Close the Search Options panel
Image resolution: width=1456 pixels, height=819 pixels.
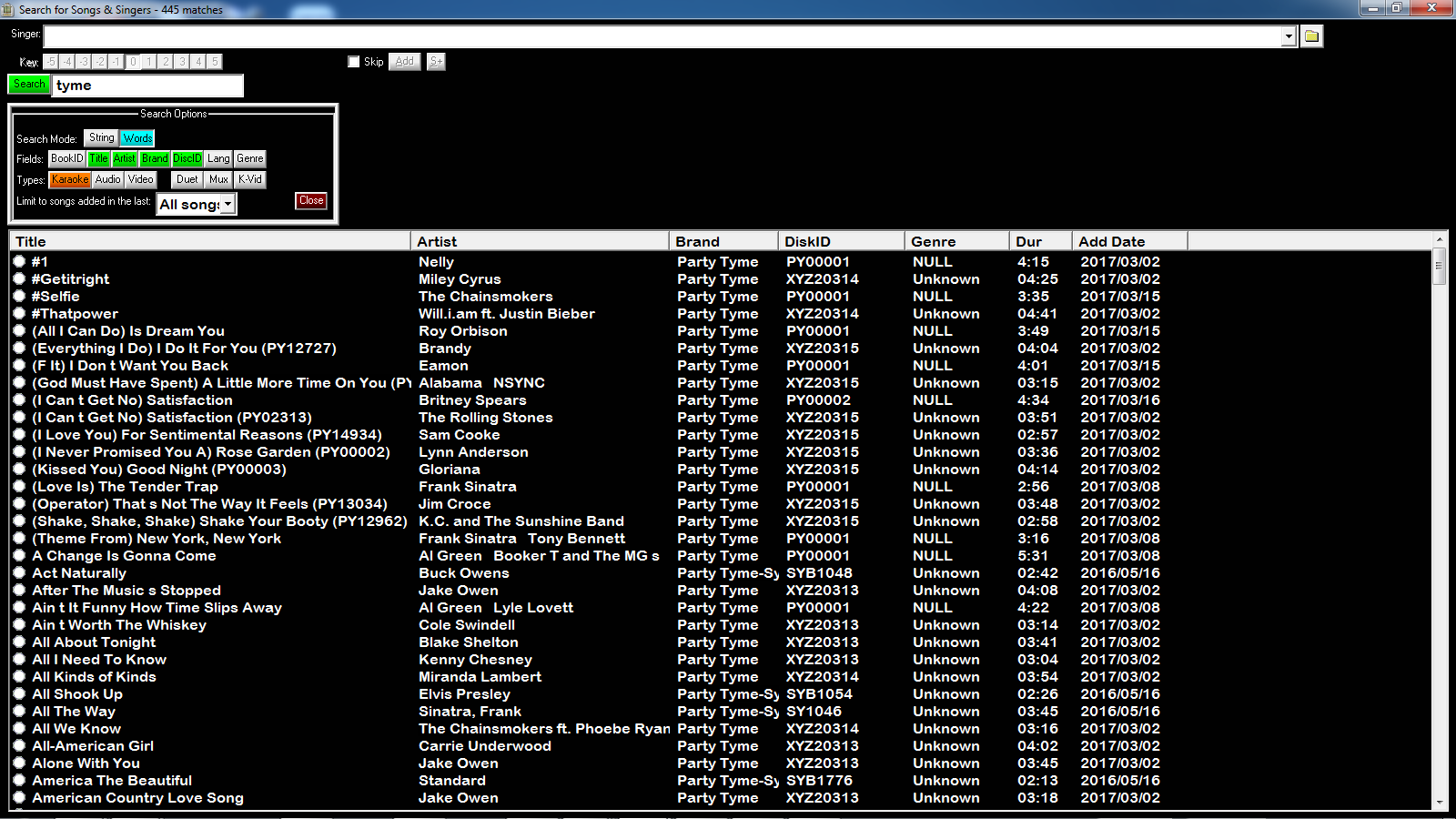[311, 201]
